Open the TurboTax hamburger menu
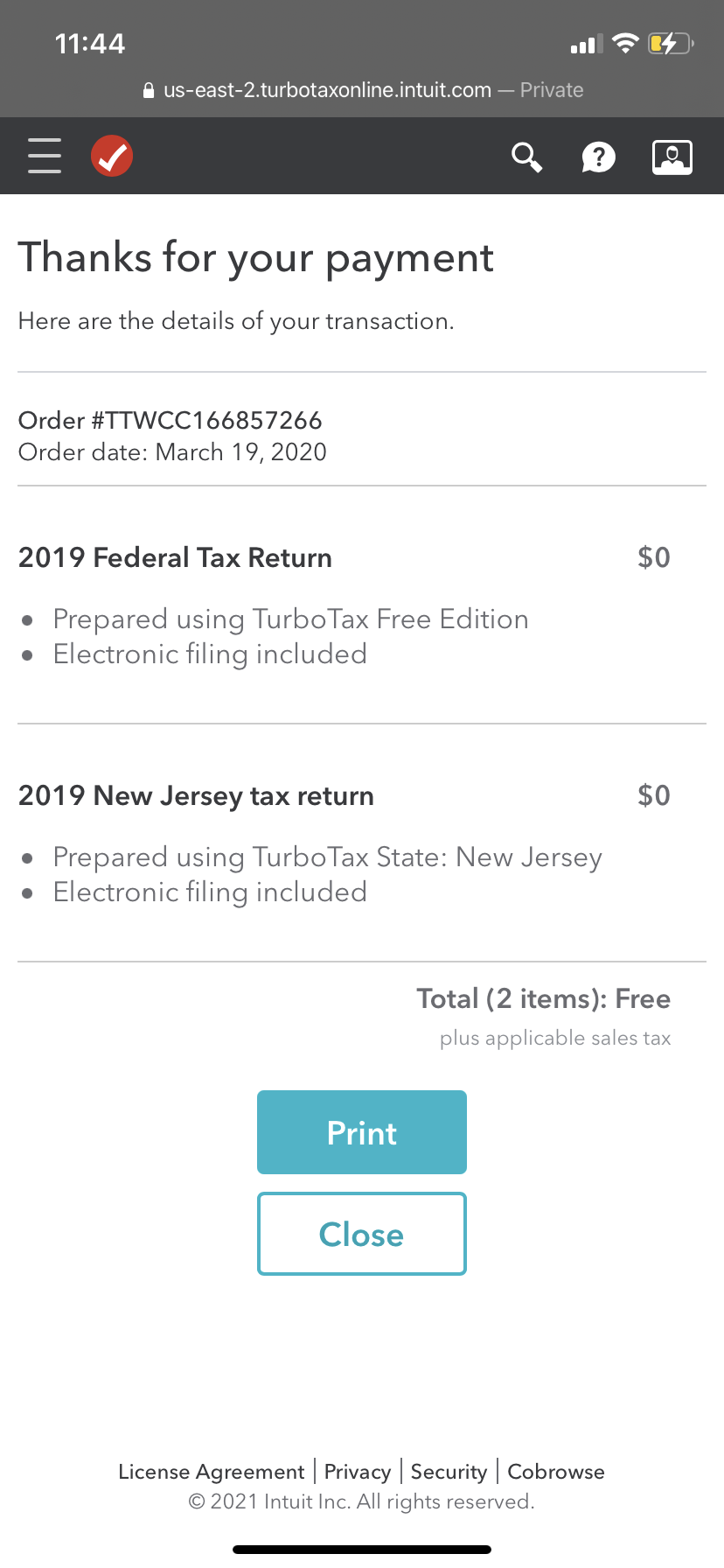Viewport: 724px width, 1568px height. click(x=44, y=156)
